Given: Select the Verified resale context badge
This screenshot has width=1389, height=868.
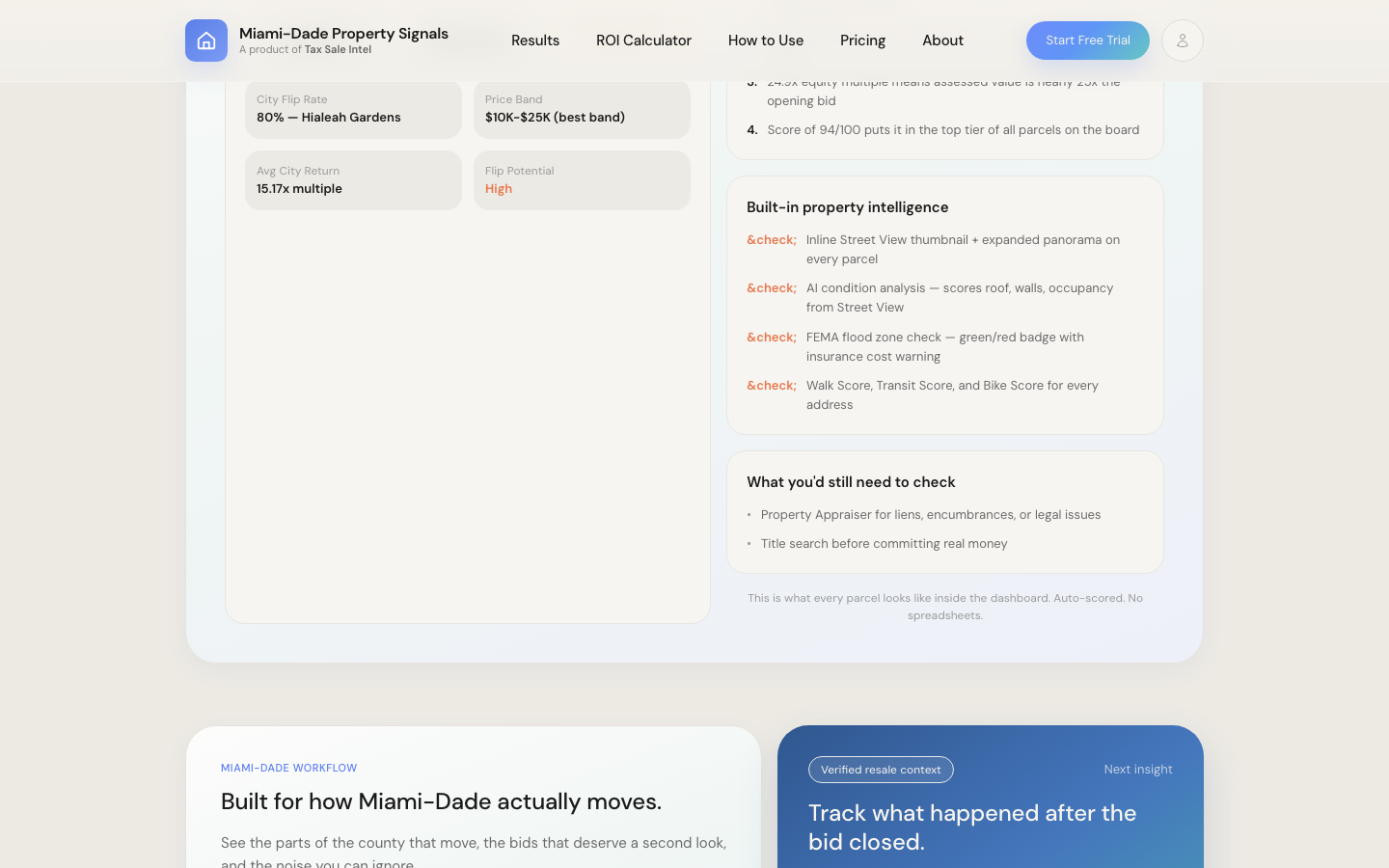Looking at the screenshot, I should tap(881, 770).
